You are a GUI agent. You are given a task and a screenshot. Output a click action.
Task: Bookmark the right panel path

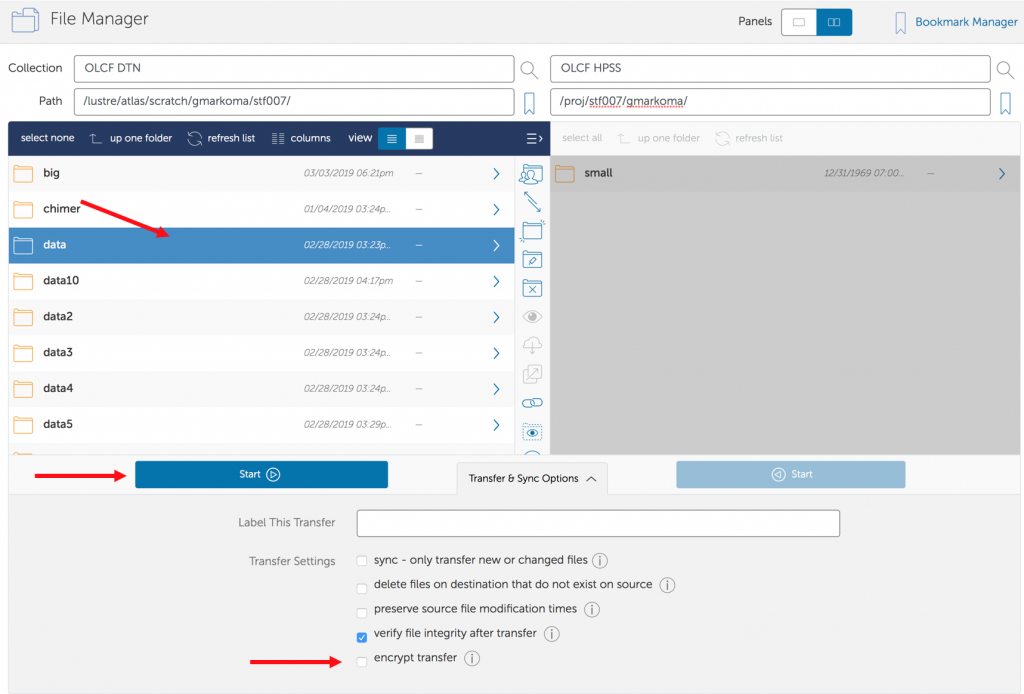pyautogui.click(x=1005, y=102)
